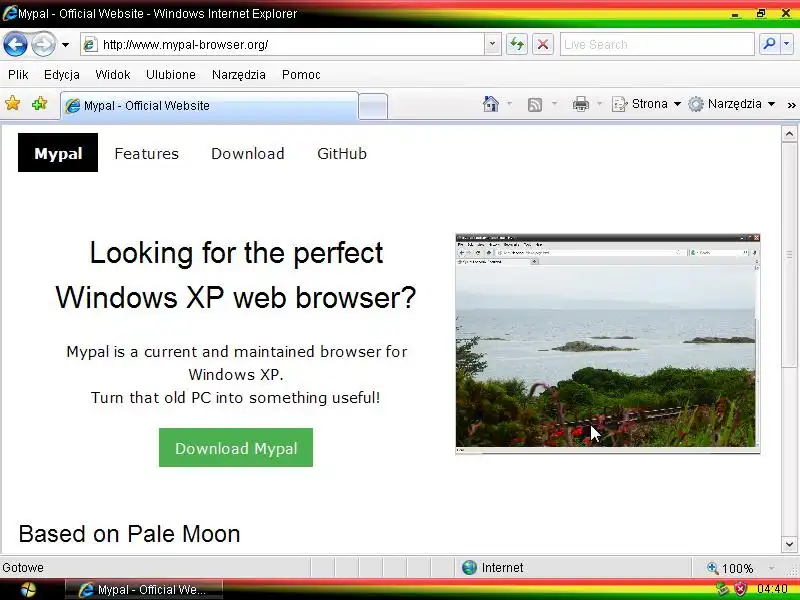Expand the address bar history dropdown
Screen dimensions: 800x600
click(x=492, y=45)
